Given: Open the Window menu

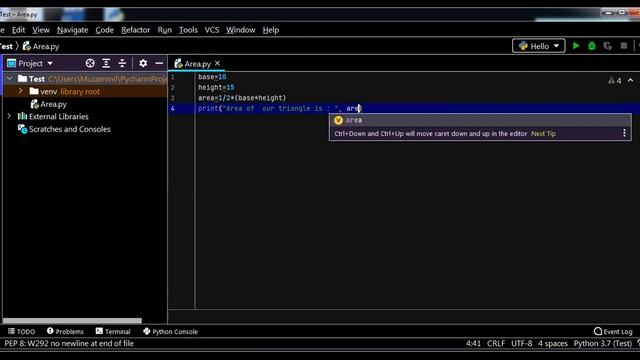Looking at the screenshot, I should click(241, 30).
